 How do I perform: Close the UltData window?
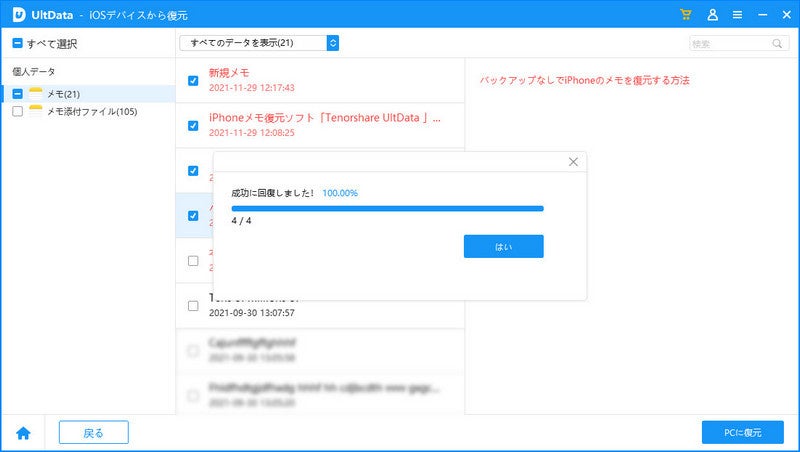click(x=787, y=15)
